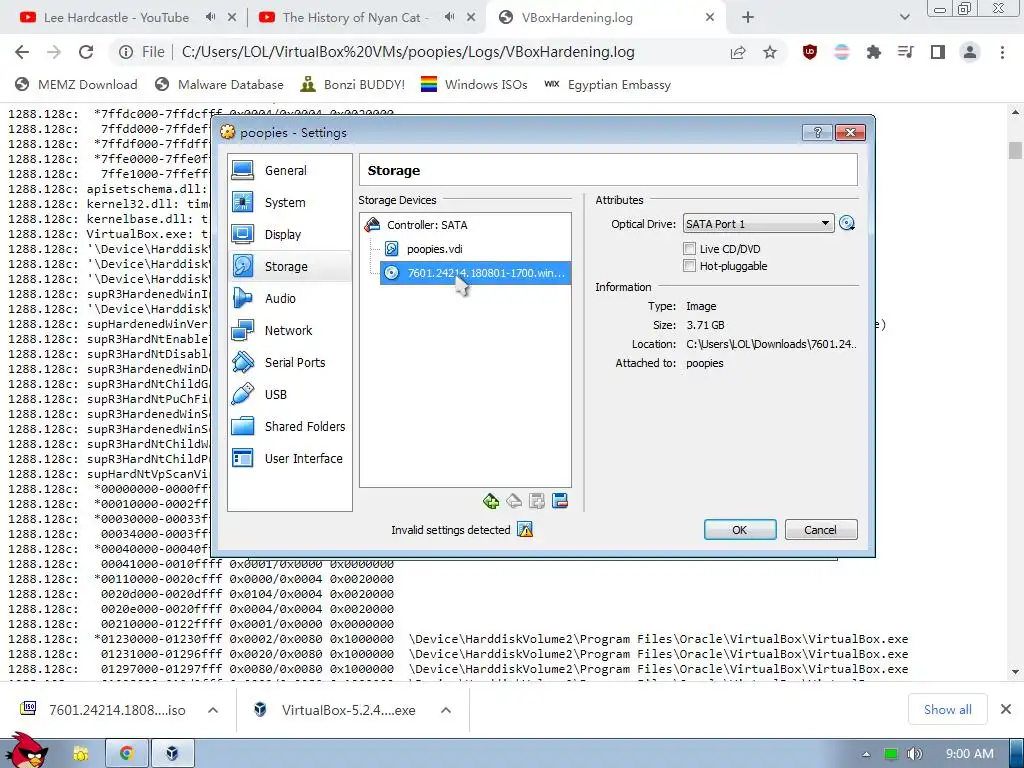Open the Display settings category

pos(289,234)
